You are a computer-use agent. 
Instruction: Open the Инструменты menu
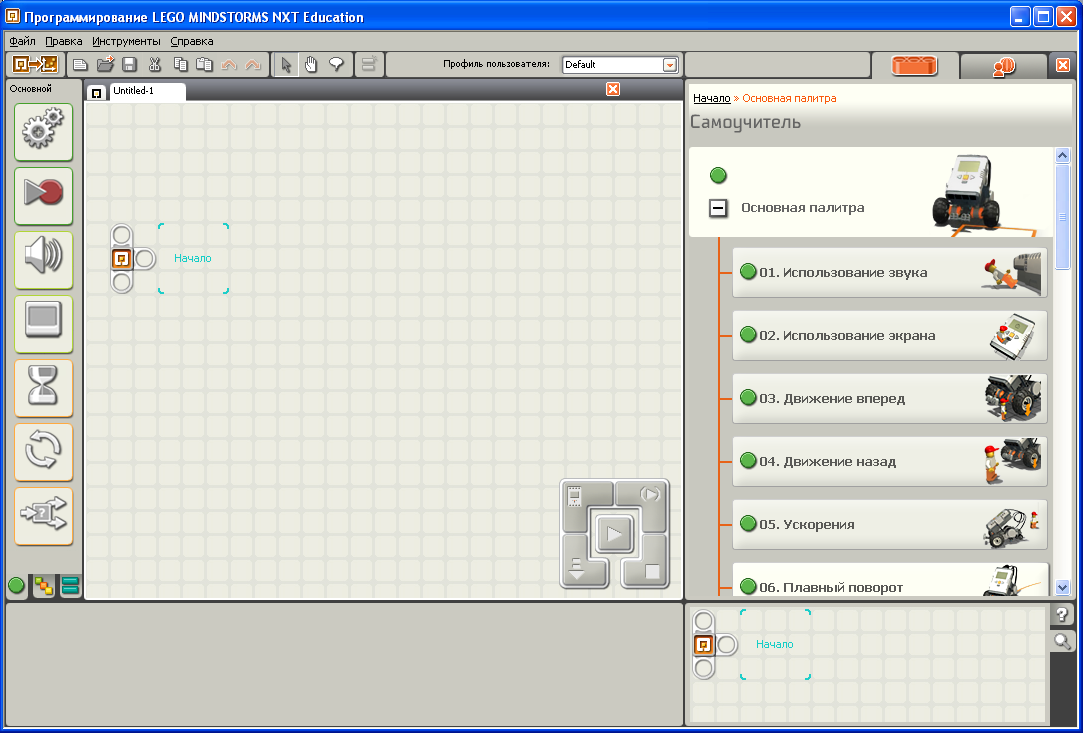click(x=126, y=41)
